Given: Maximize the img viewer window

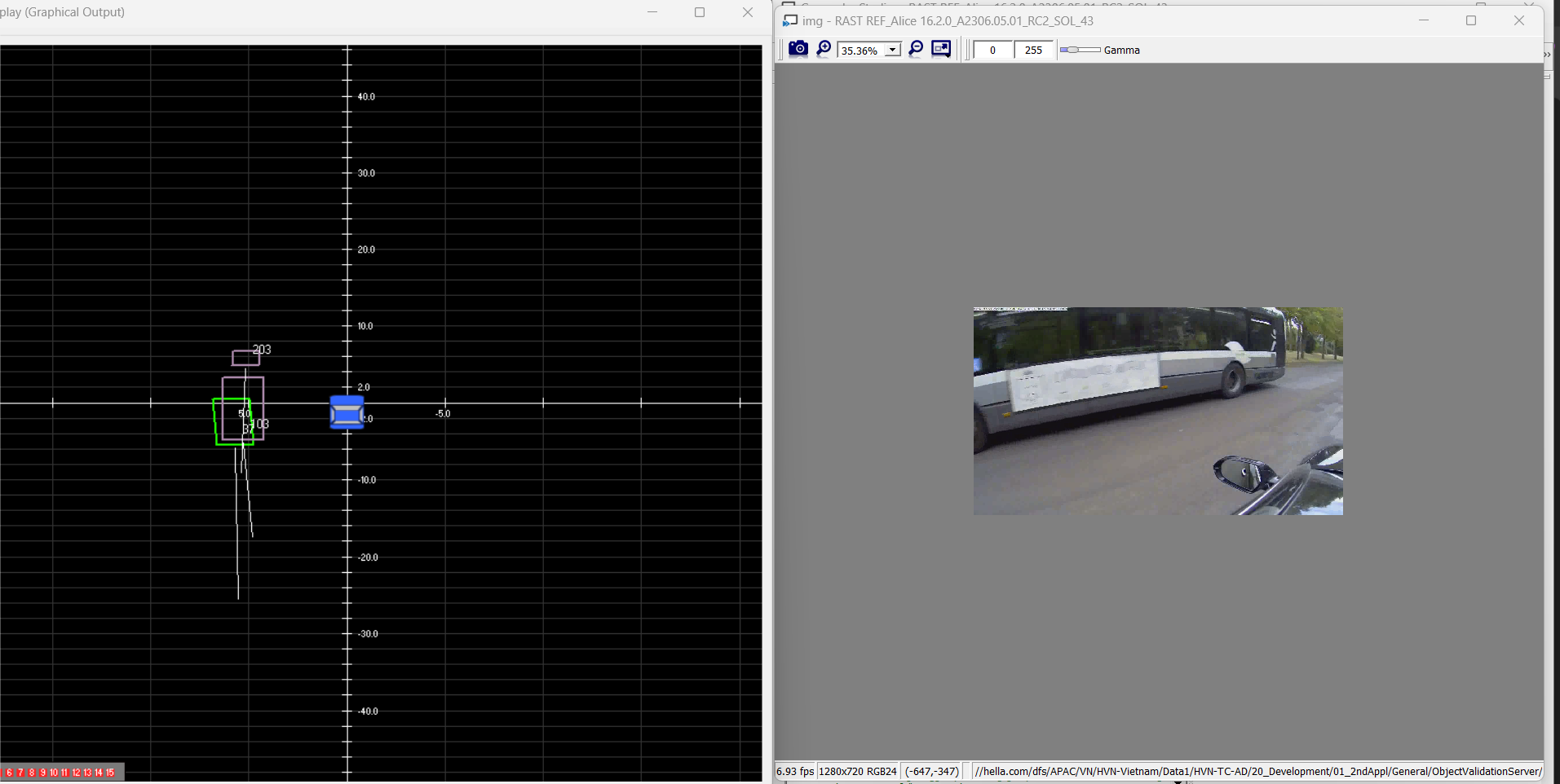Looking at the screenshot, I should click(1470, 20).
